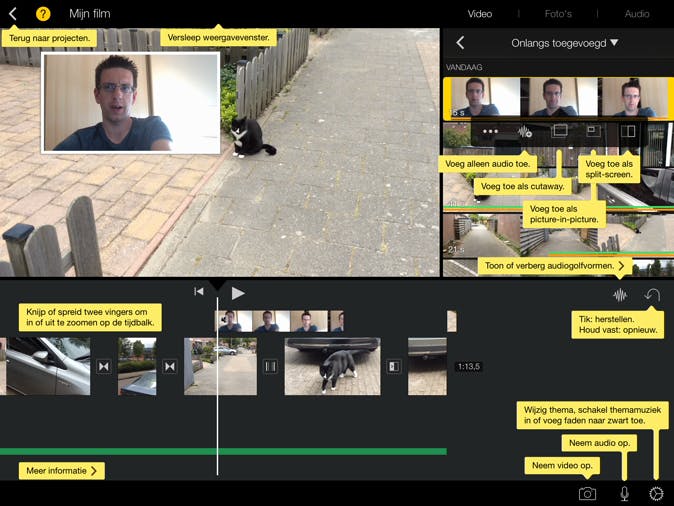This screenshot has height=506, width=674.
Task: Go back in the media browser panel
Action: coord(460,43)
